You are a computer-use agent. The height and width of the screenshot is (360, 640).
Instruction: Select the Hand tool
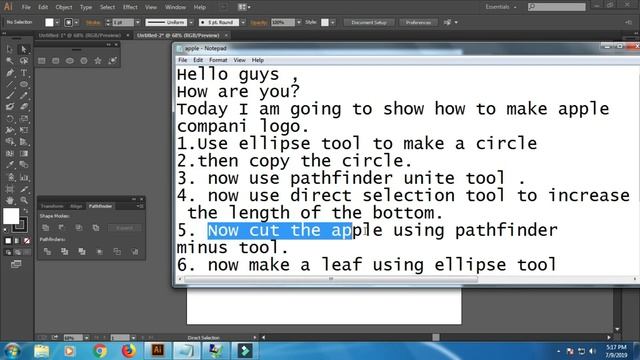point(10,200)
